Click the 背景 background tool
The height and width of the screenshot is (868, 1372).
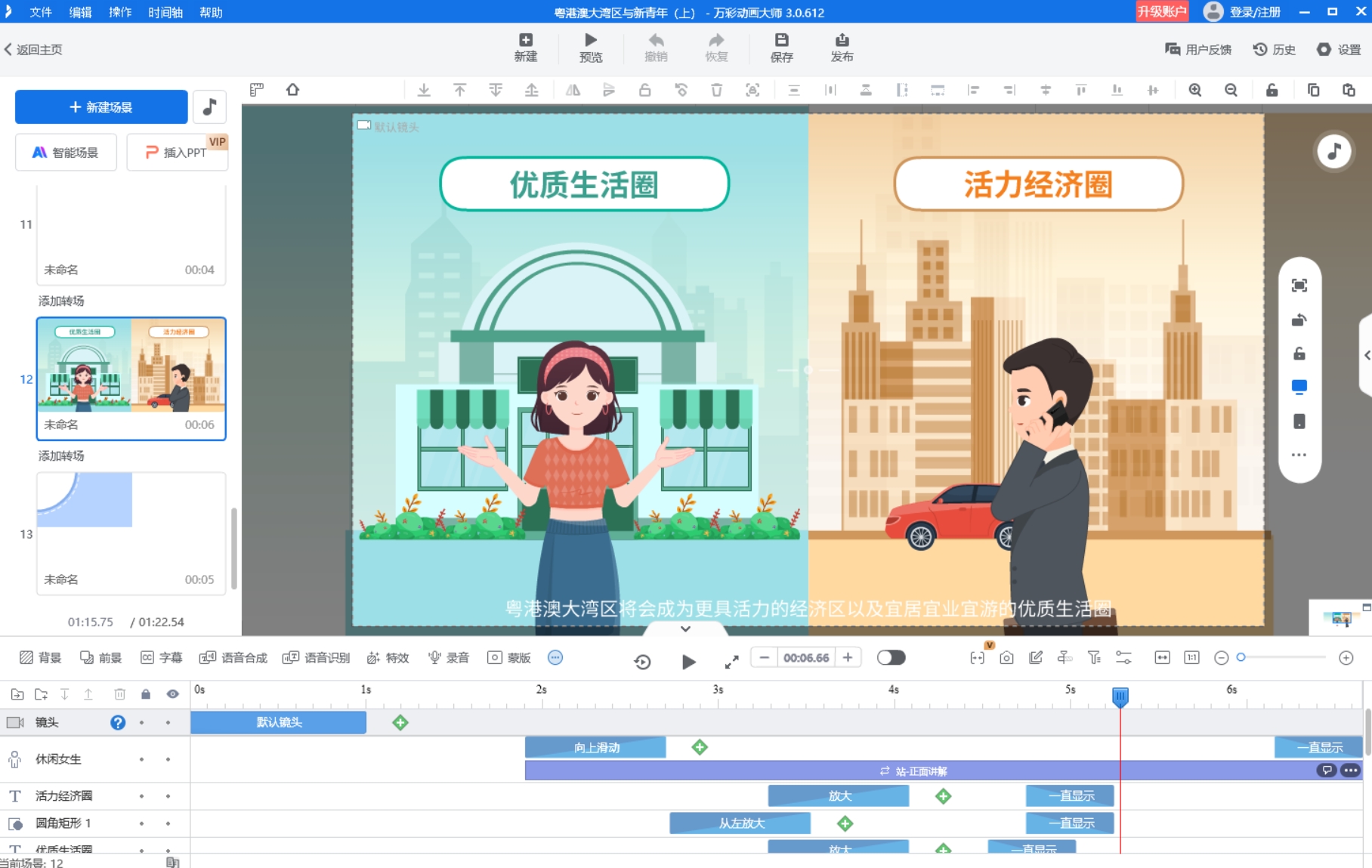40,658
